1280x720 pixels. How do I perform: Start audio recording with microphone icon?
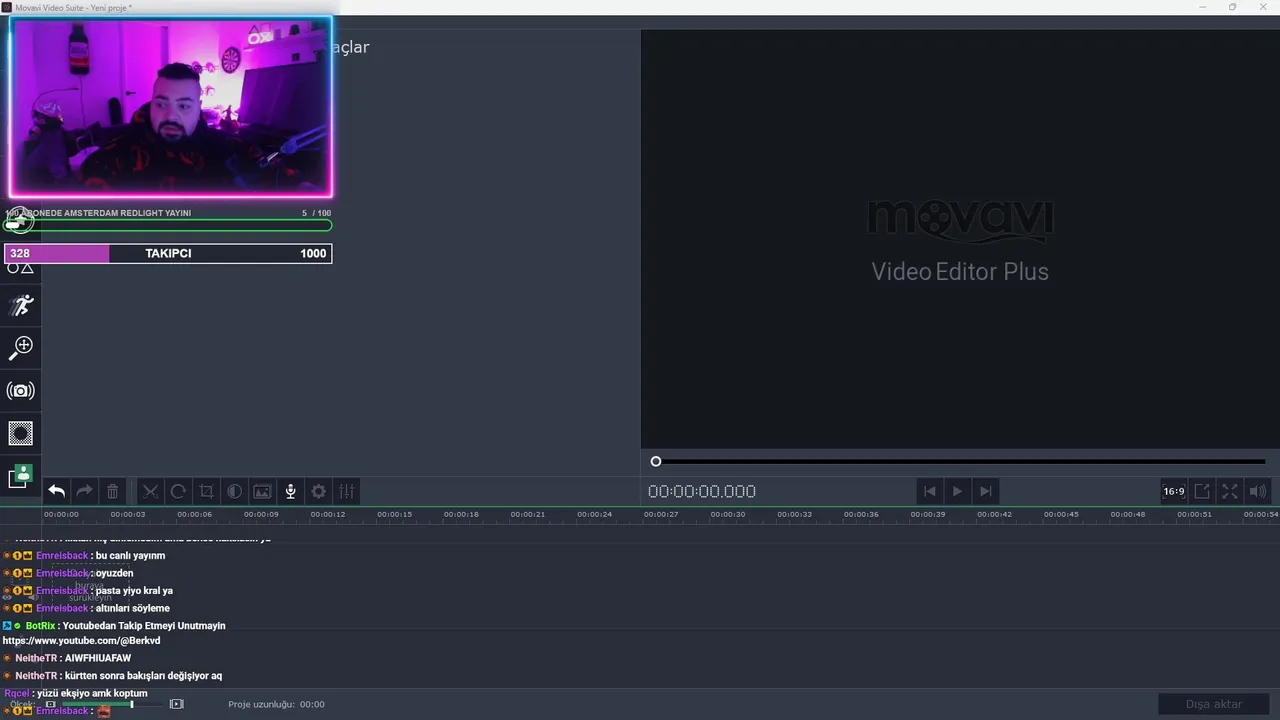pos(290,491)
